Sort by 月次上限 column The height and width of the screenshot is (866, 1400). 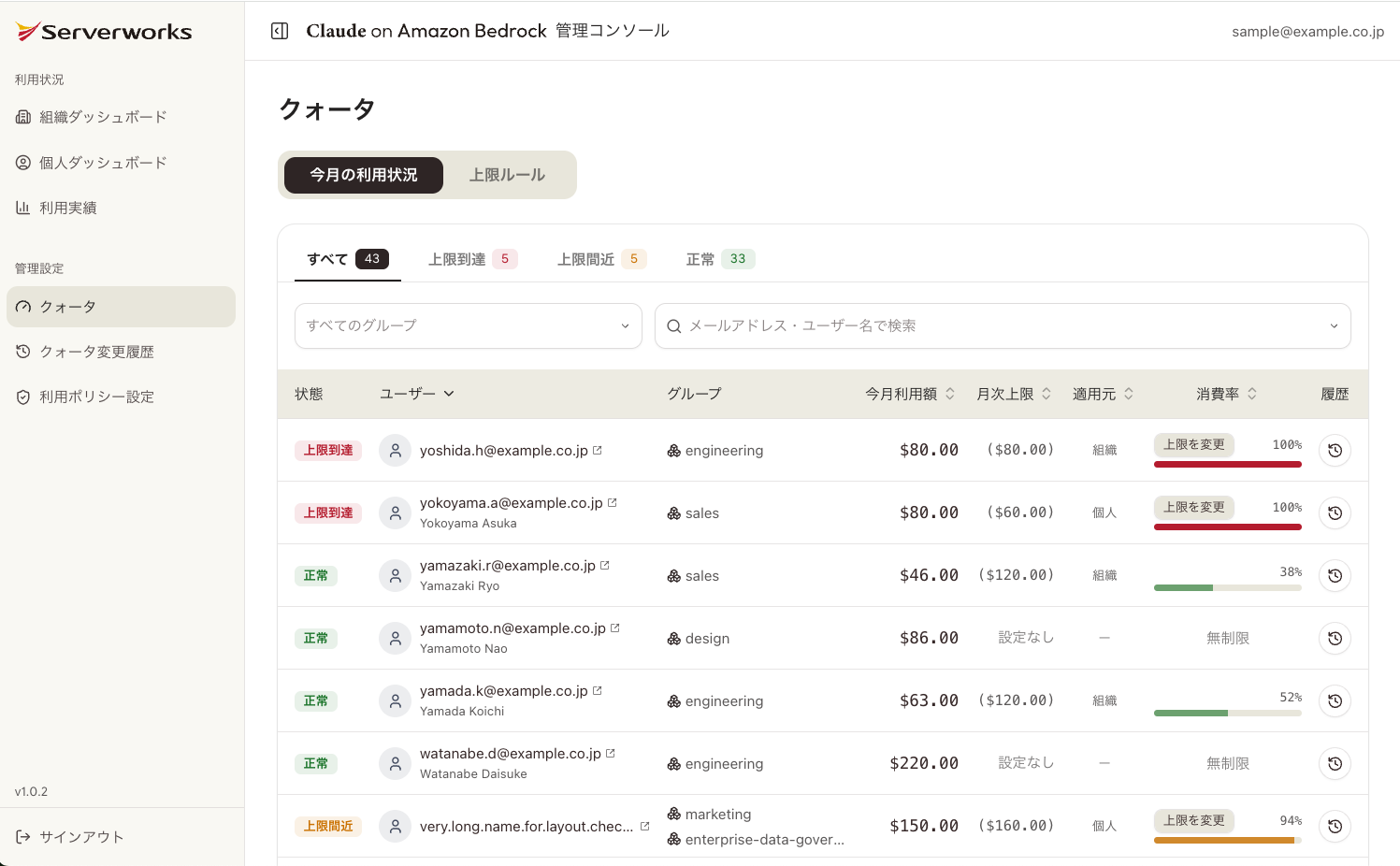pyautogui.click(x=1014, y=394)
